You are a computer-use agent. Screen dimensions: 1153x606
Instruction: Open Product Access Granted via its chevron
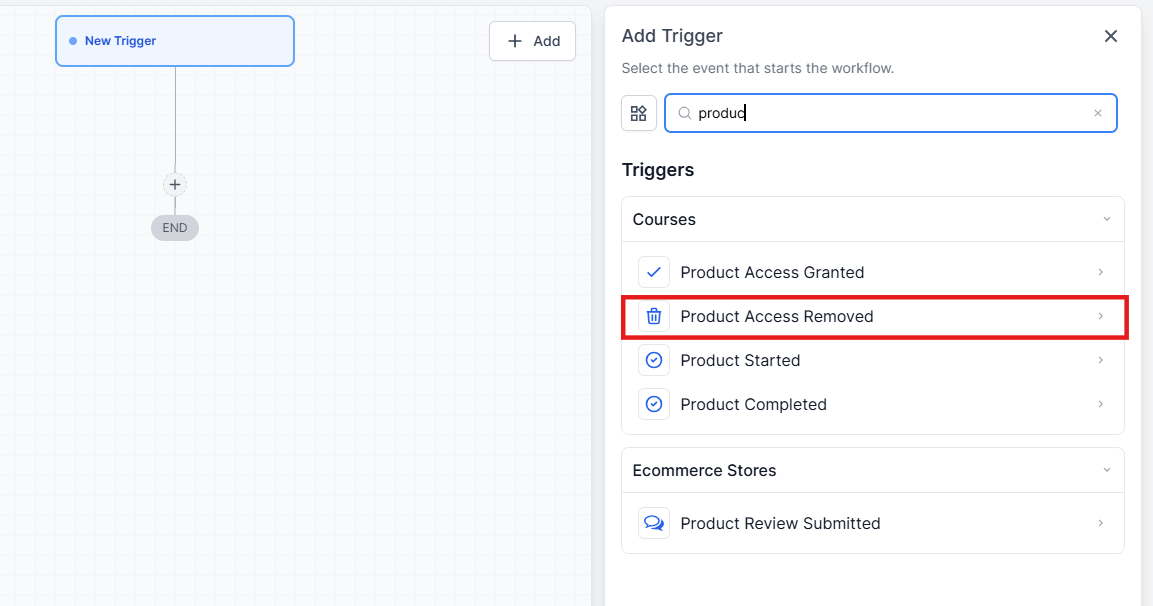(x=1100, y=272)
